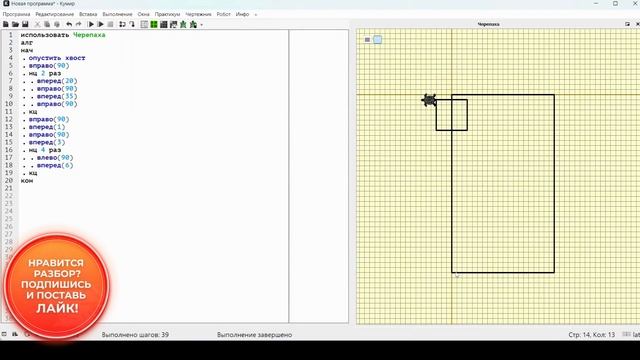The image size is (640, 360).
Task: Click 'вперед(3)' on line 15
Action: (47, 142)
